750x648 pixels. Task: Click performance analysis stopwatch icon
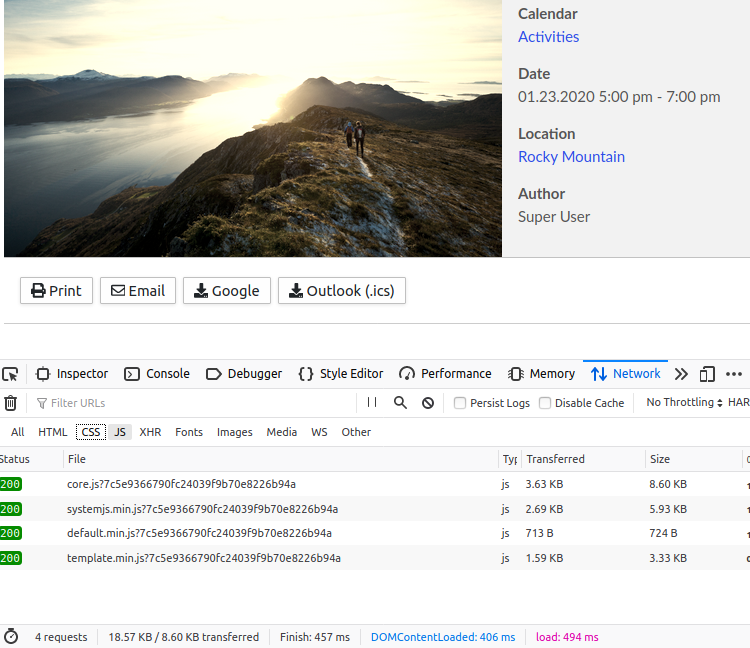[x=11, y=637]
